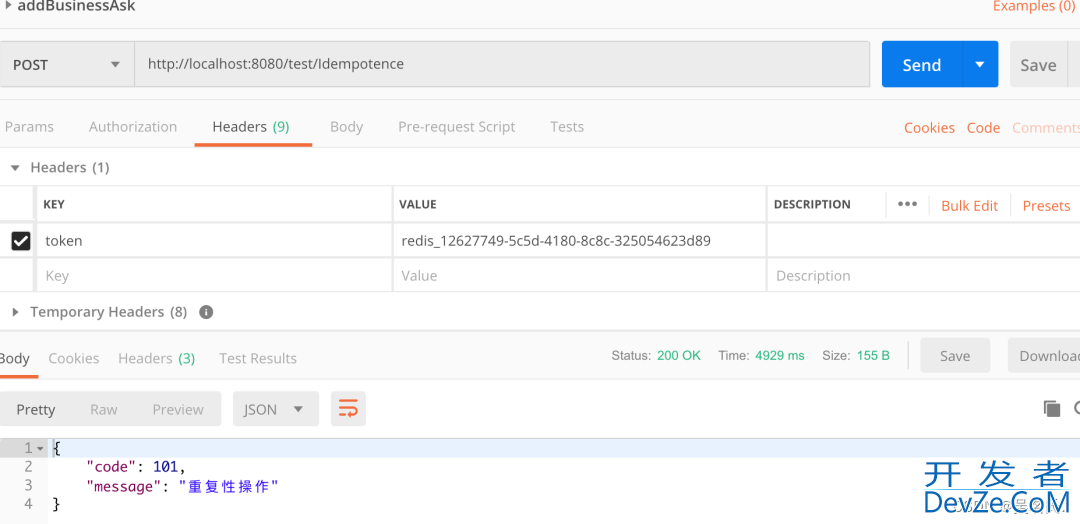Click the 200 OK status text

coord(678,355)
